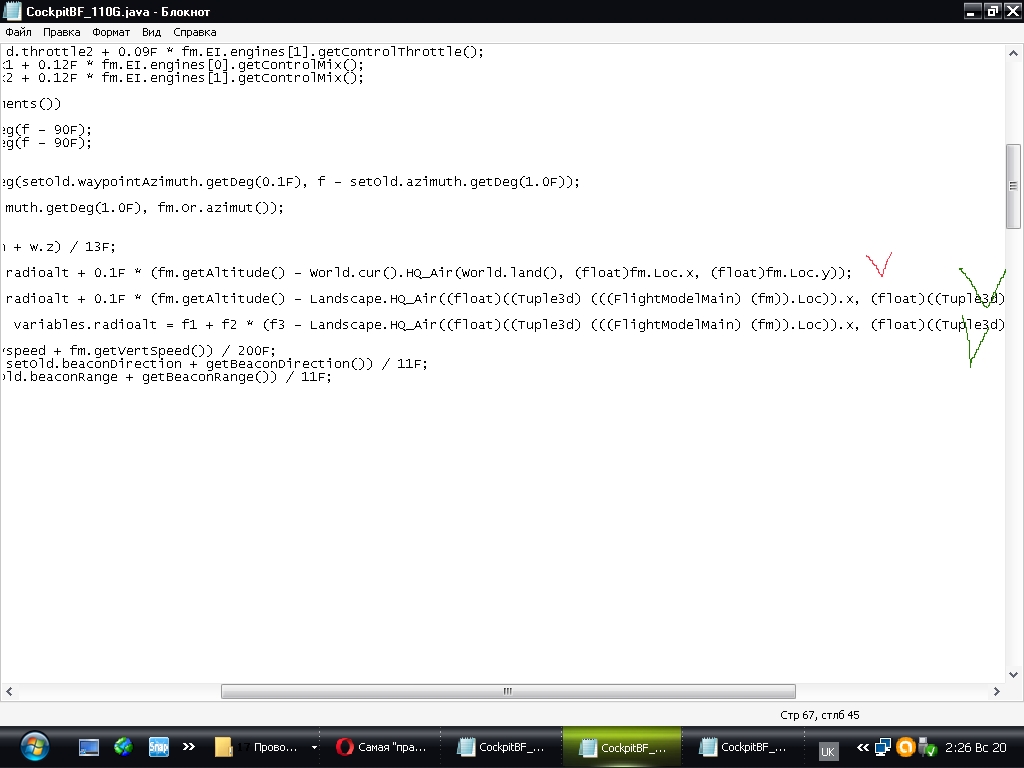
Task: Expand hidden system tray icons chevron
Action: tap(863, 747)
